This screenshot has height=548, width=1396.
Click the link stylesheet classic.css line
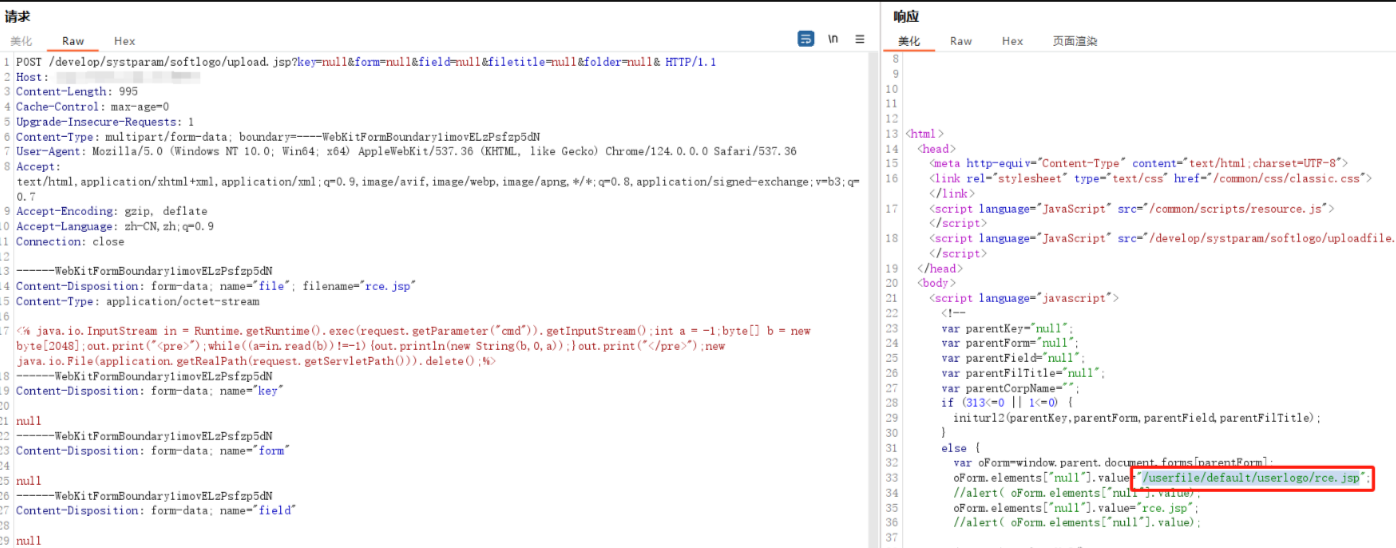click(1148, 178)
